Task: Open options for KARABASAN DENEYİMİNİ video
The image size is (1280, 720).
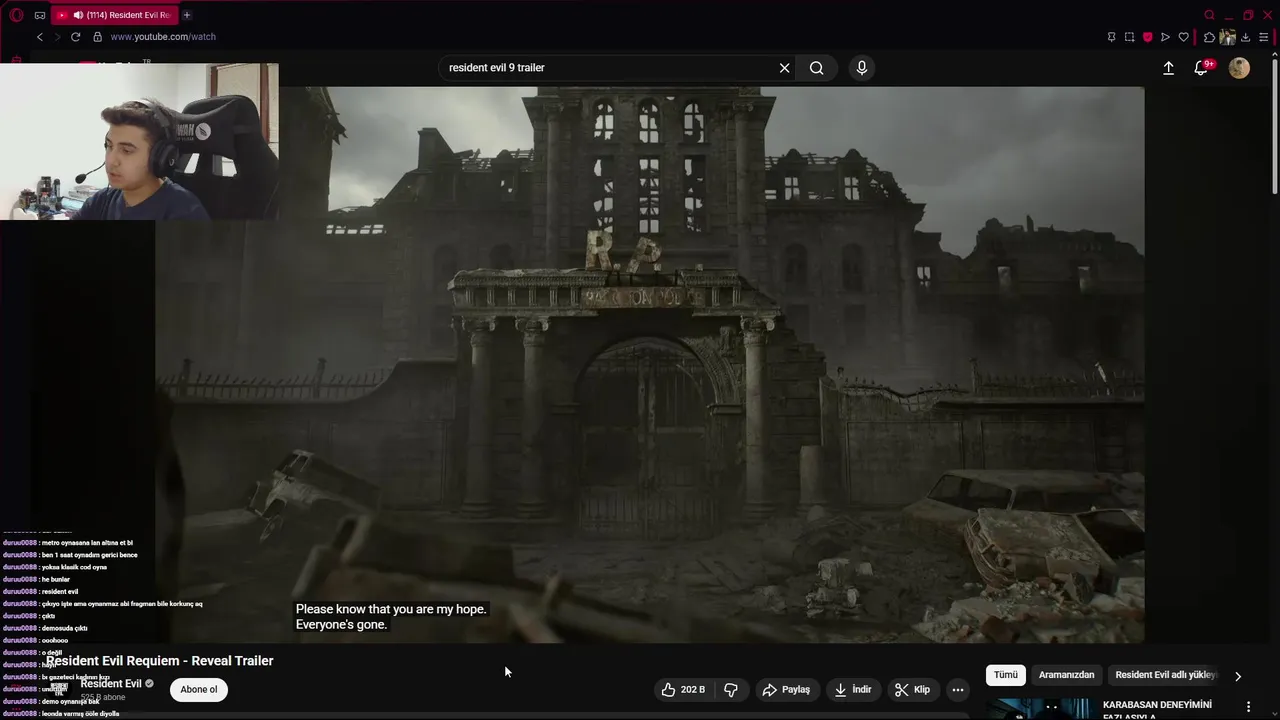Action: 1249,706
